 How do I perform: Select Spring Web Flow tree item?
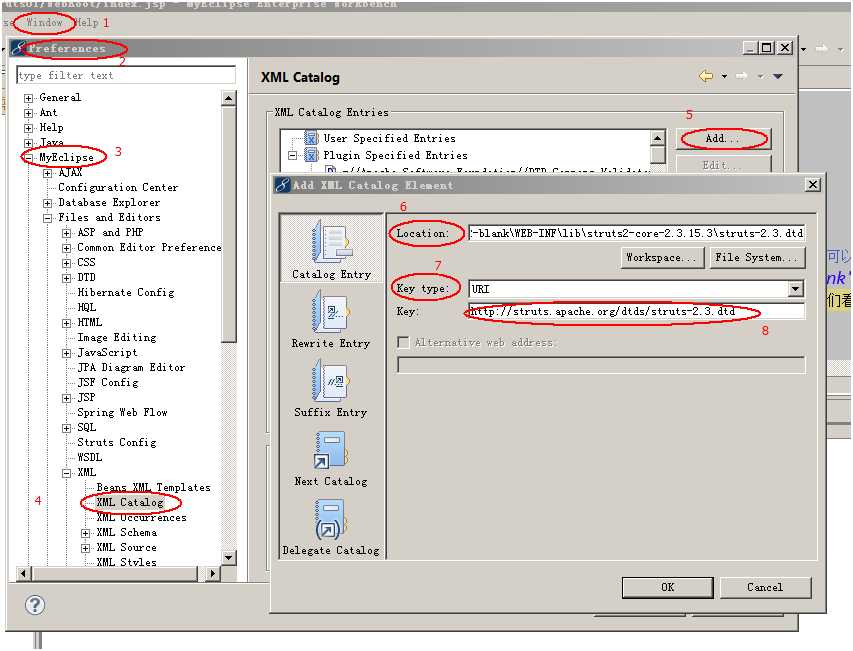point(122,413)
